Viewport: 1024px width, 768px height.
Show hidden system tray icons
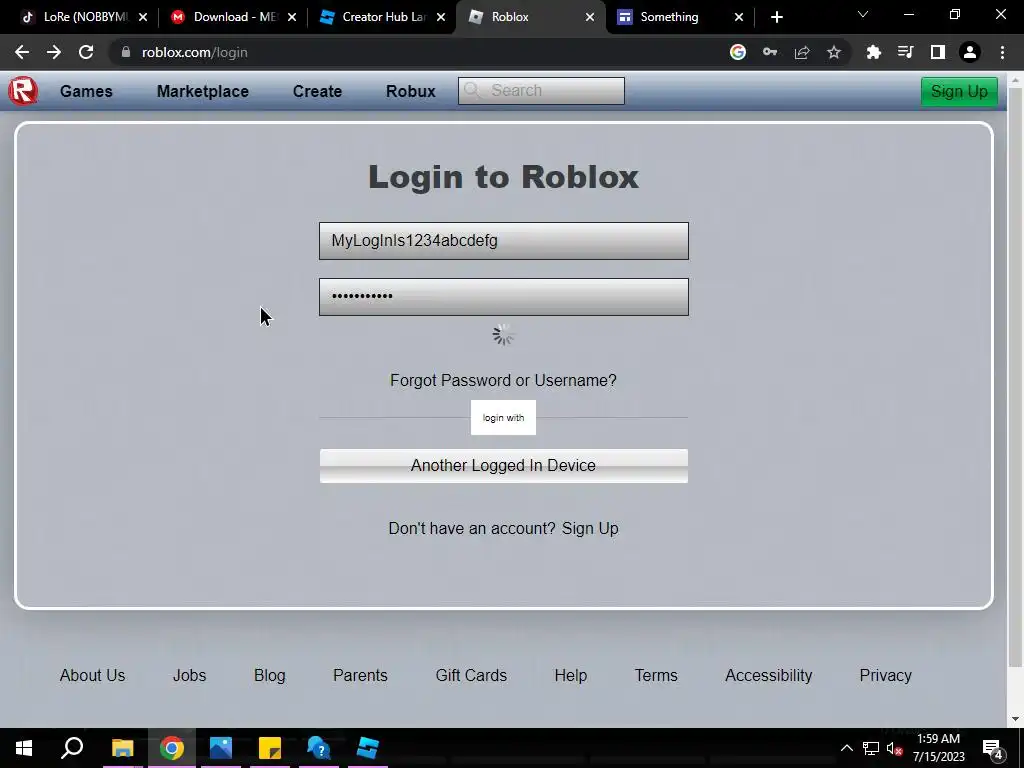coord(846,748)
